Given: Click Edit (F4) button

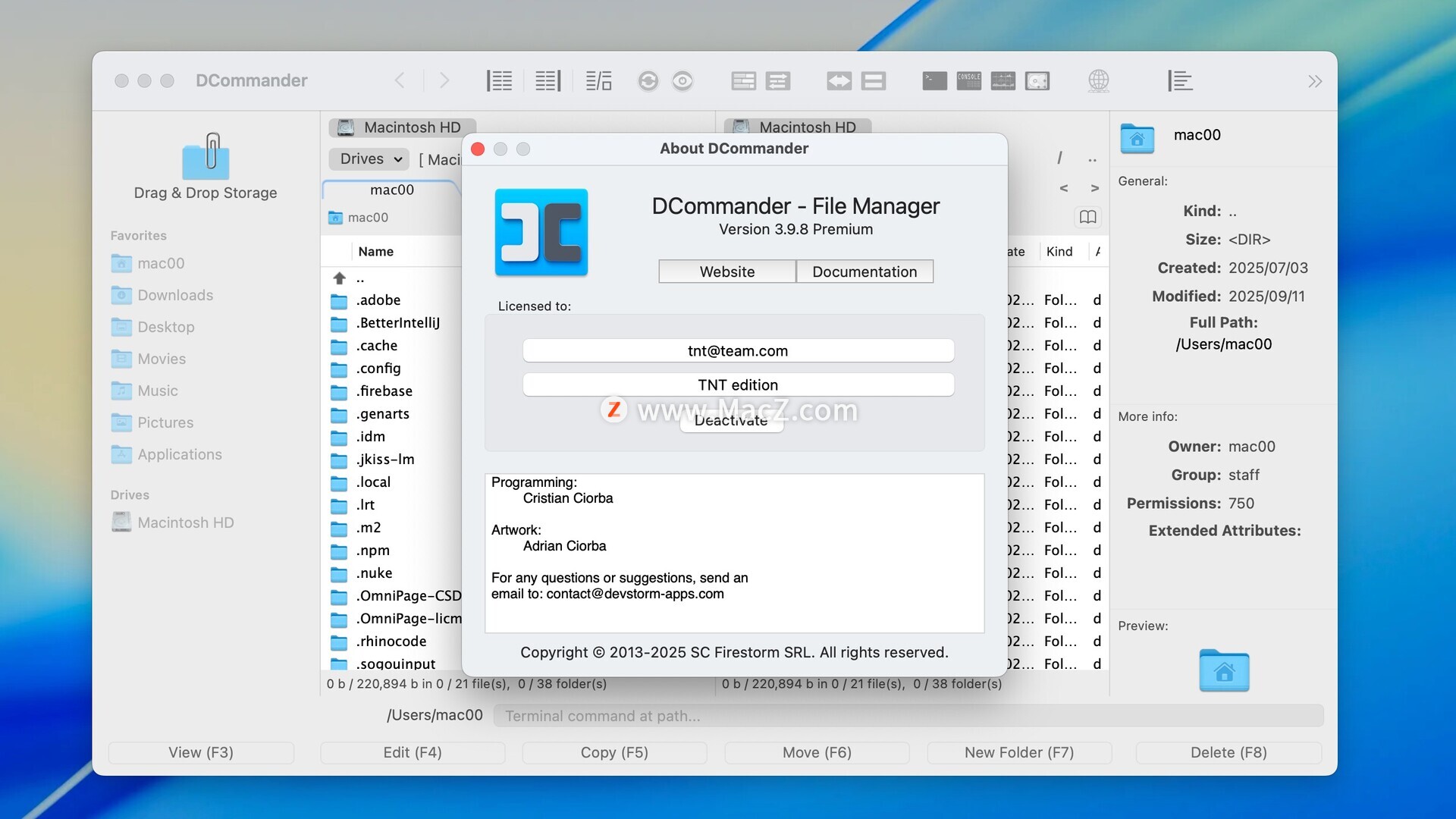Looking at the screenshot, I should 413,752.
